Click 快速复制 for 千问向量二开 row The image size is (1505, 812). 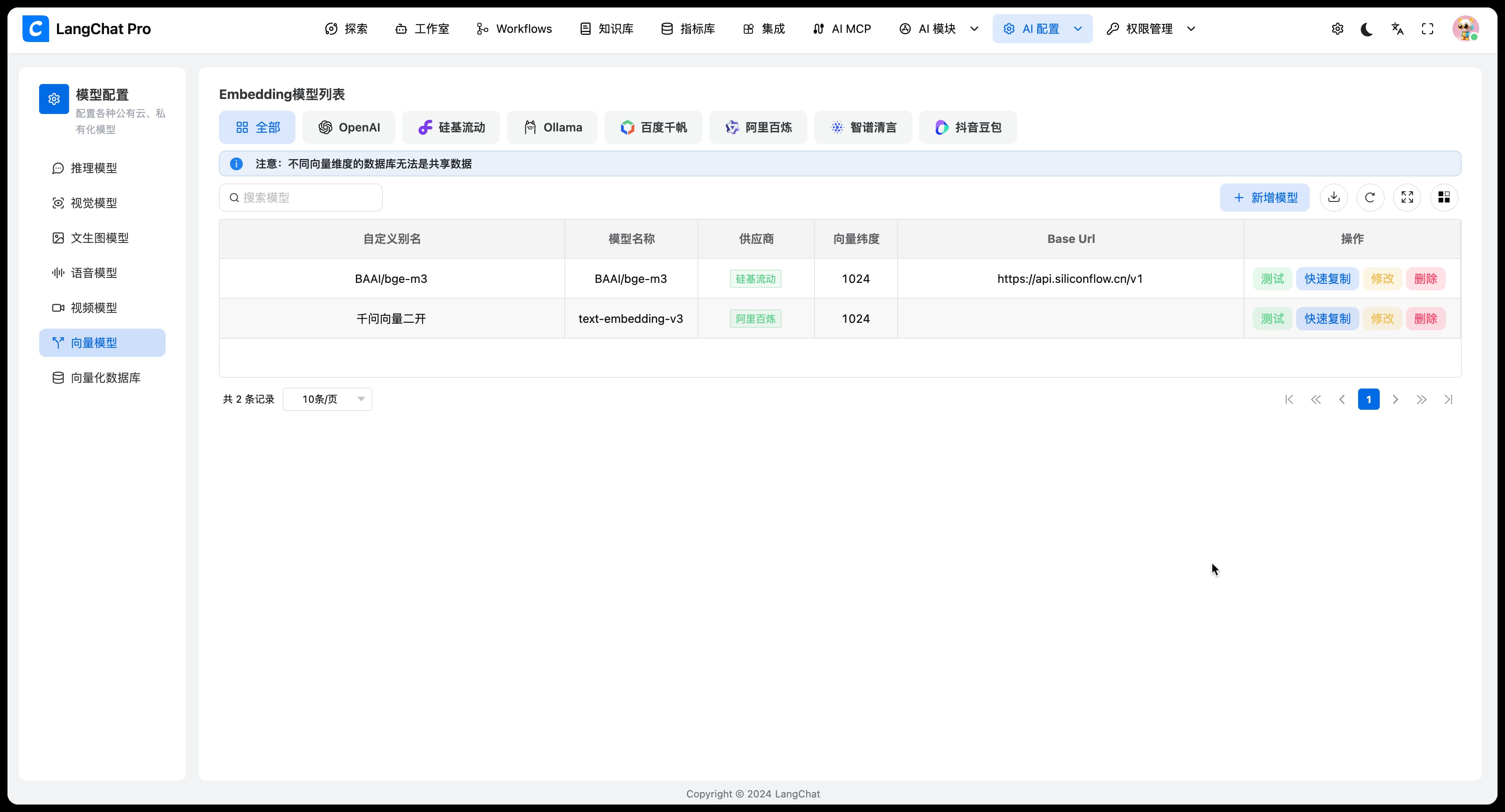1327,319
